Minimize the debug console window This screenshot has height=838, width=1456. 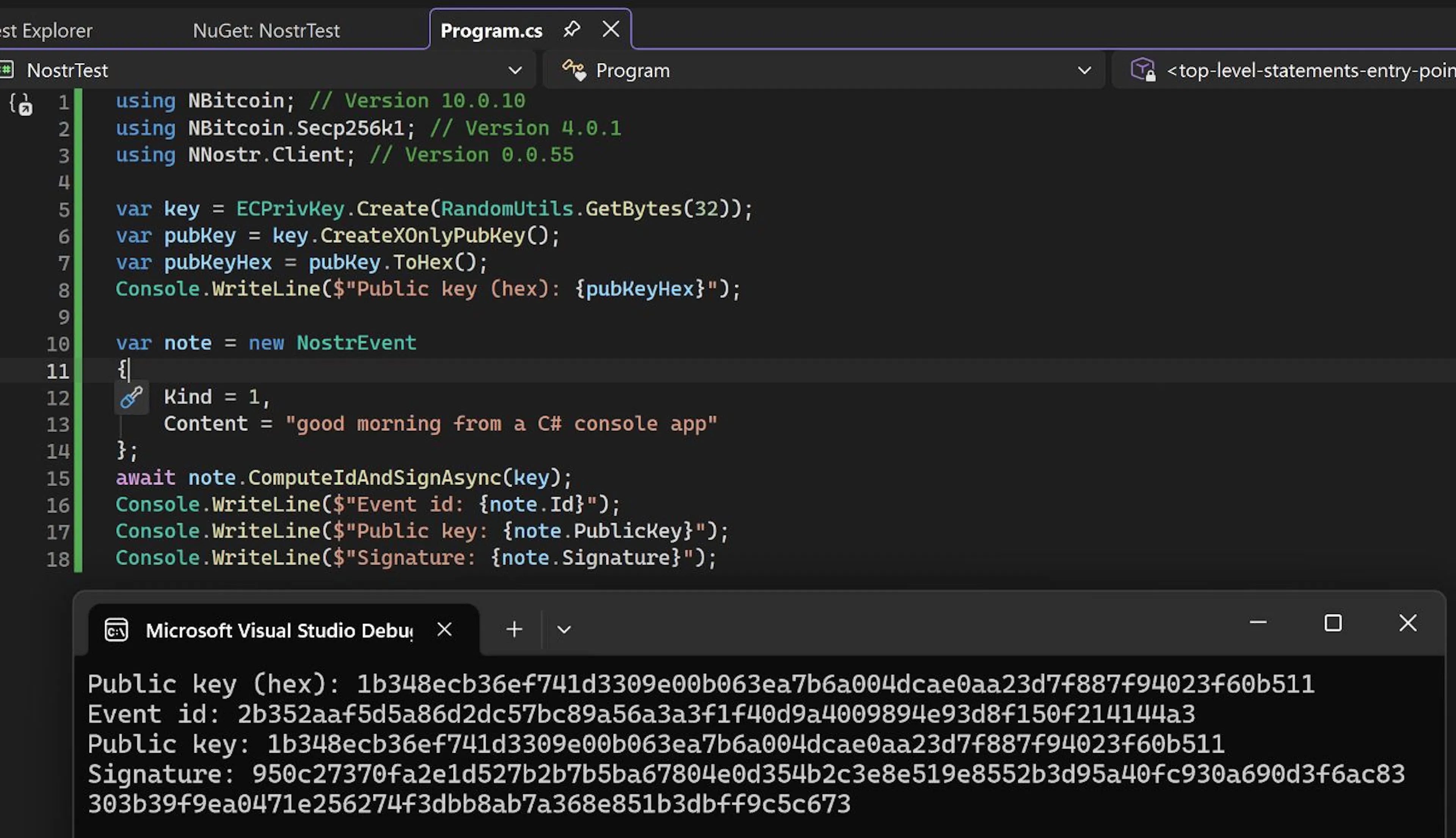click(x=1258, y=623)
